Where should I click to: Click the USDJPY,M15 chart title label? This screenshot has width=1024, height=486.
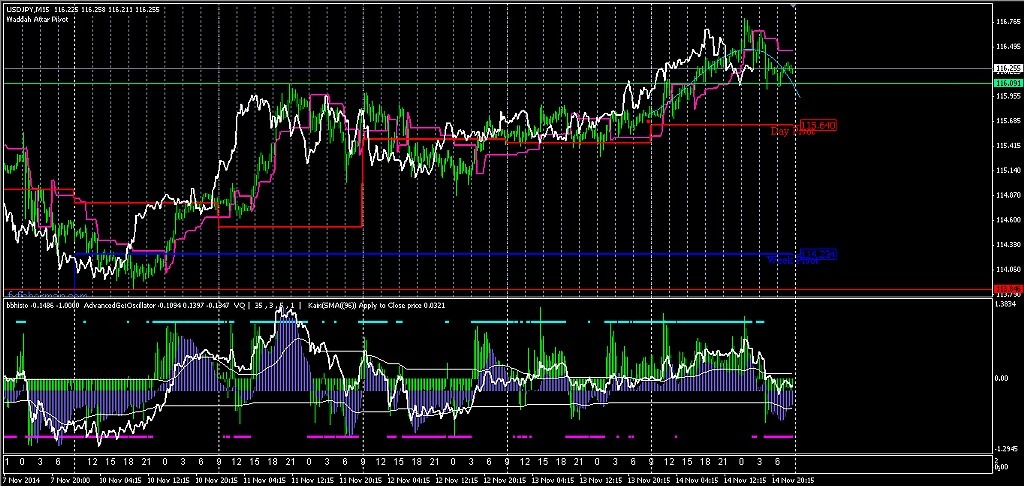27,10
